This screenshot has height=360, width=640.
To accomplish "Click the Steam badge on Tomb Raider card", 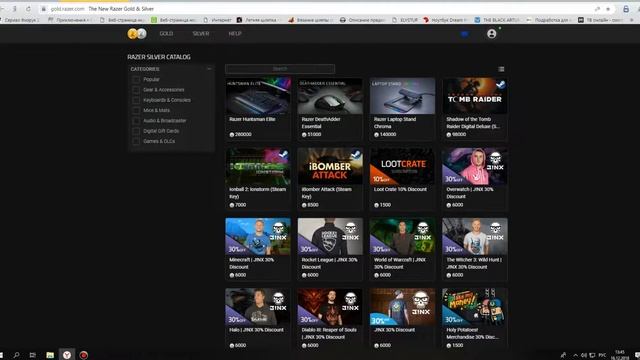I will point(500,84).
